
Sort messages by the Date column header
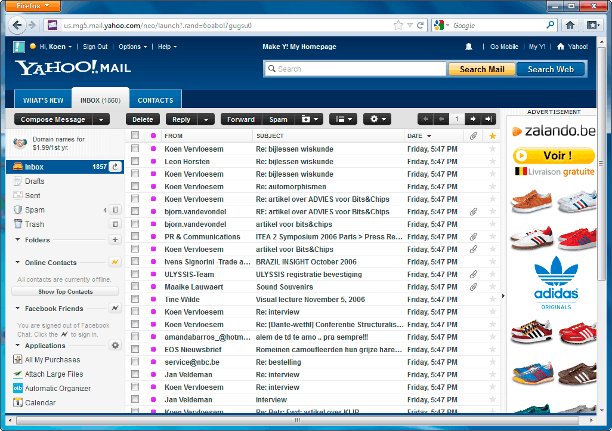[419, 136]
